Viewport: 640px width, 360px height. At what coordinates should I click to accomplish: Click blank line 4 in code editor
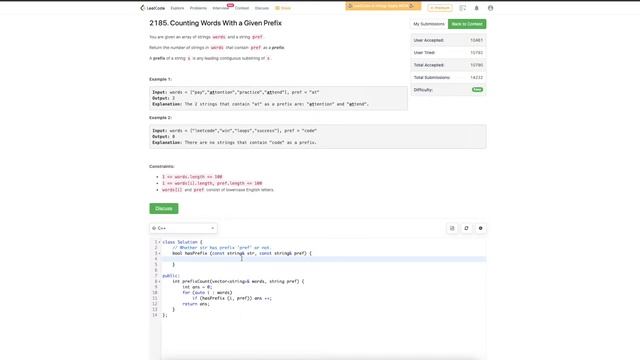click(324, 259)
